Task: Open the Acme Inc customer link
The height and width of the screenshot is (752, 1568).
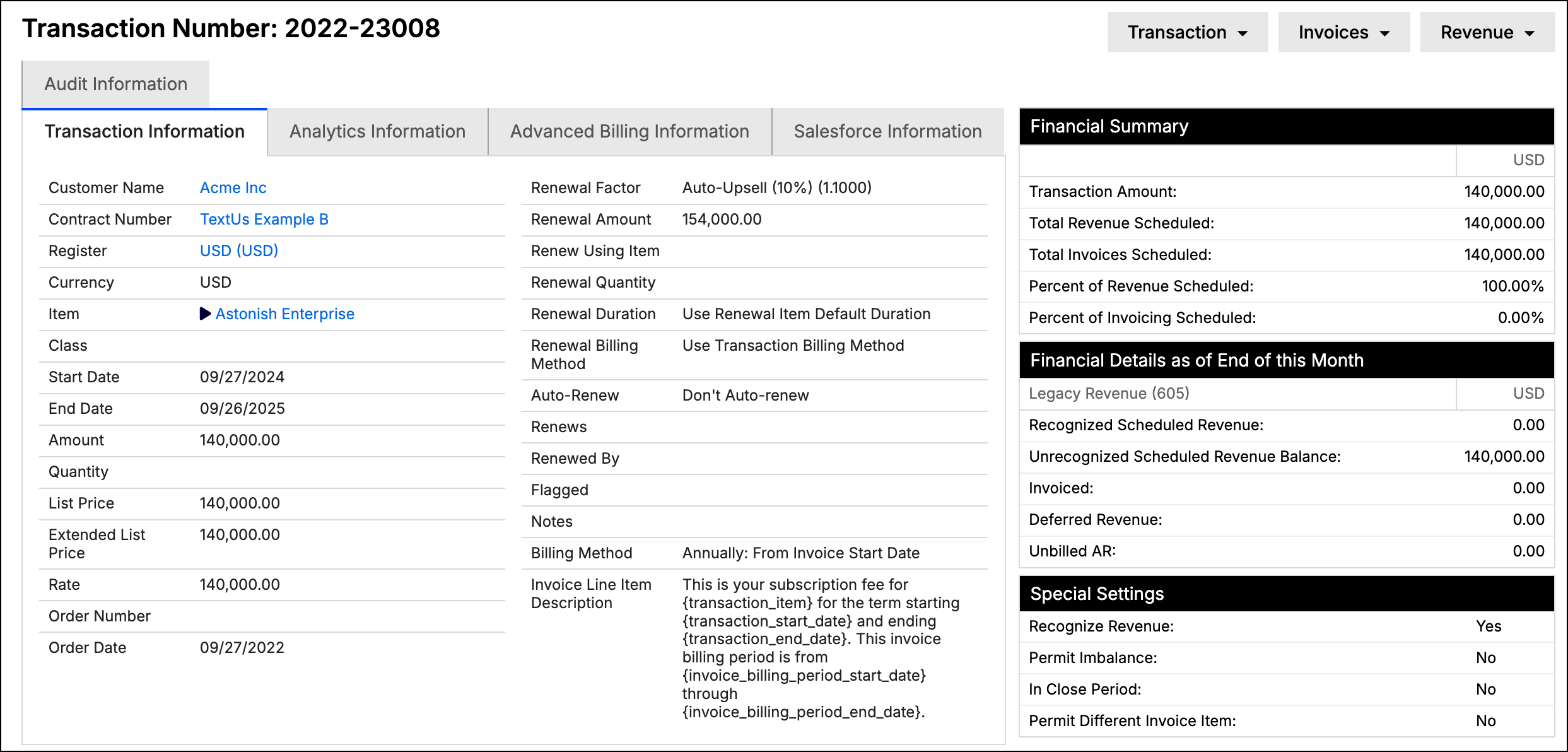Action: tap(233, 187)
